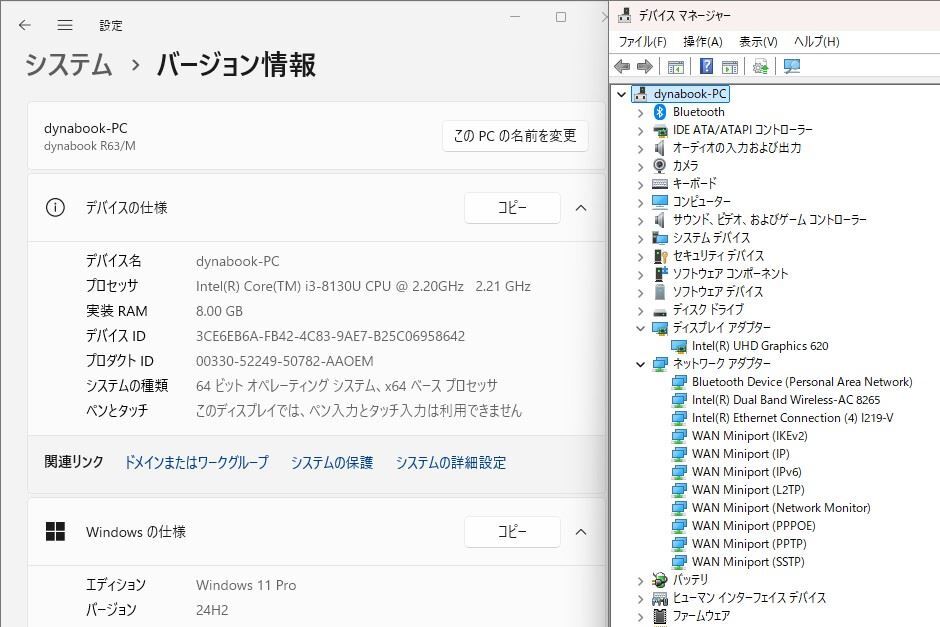Viewport: 940px width, 627px height.
Task: Expand the バッテリ category
Action: point(641,579)
